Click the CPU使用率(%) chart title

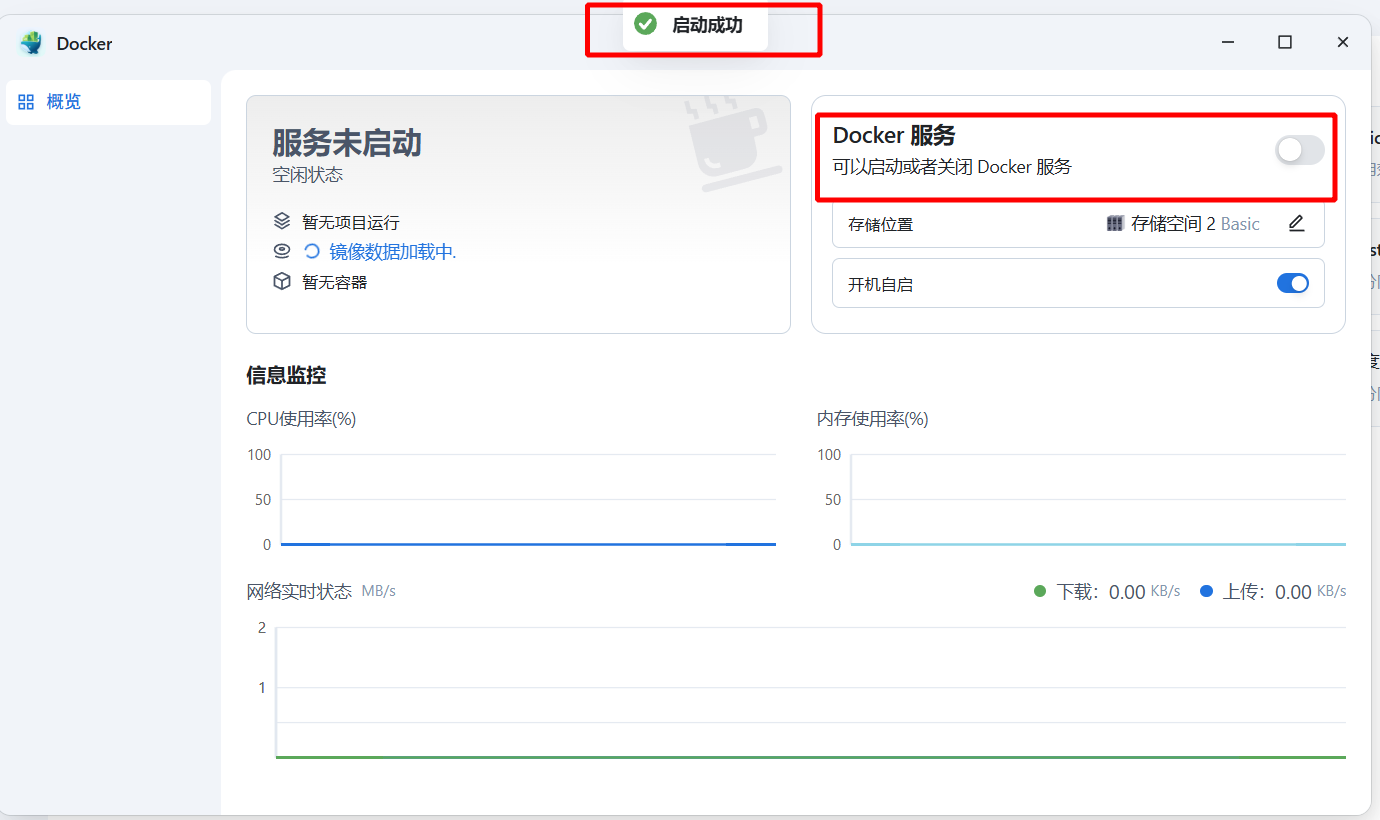[301, 419]
